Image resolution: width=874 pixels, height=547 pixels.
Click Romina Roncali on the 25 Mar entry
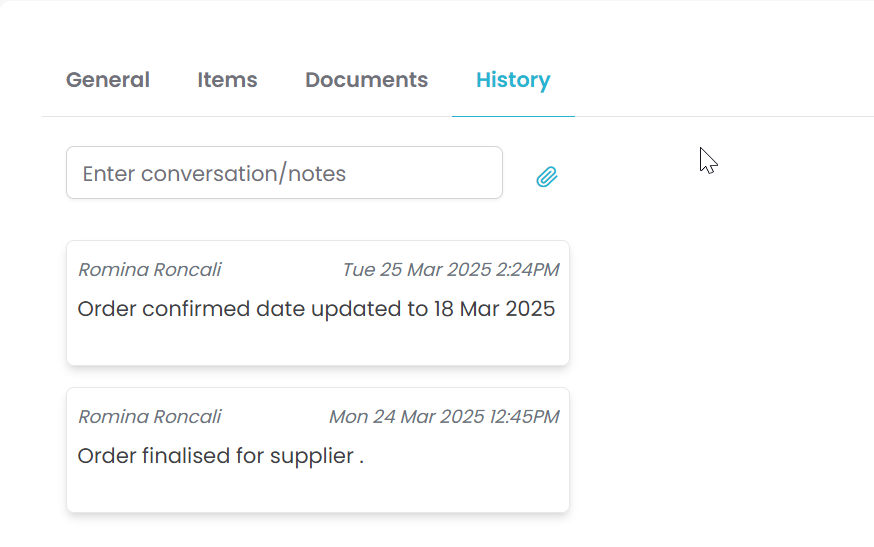click(x=150, y=270)
